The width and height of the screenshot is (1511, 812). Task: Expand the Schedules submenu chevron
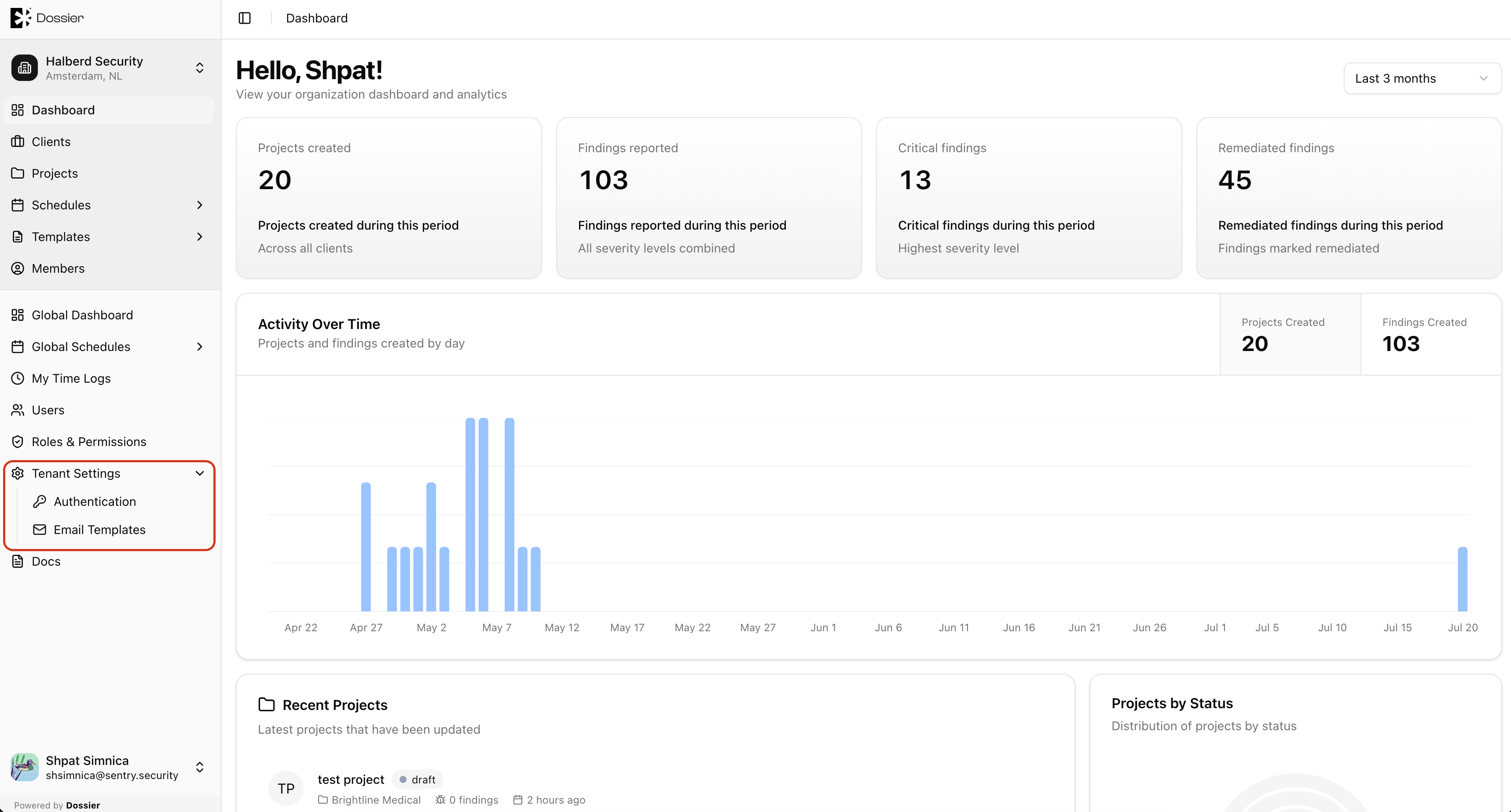pos(199,205)
